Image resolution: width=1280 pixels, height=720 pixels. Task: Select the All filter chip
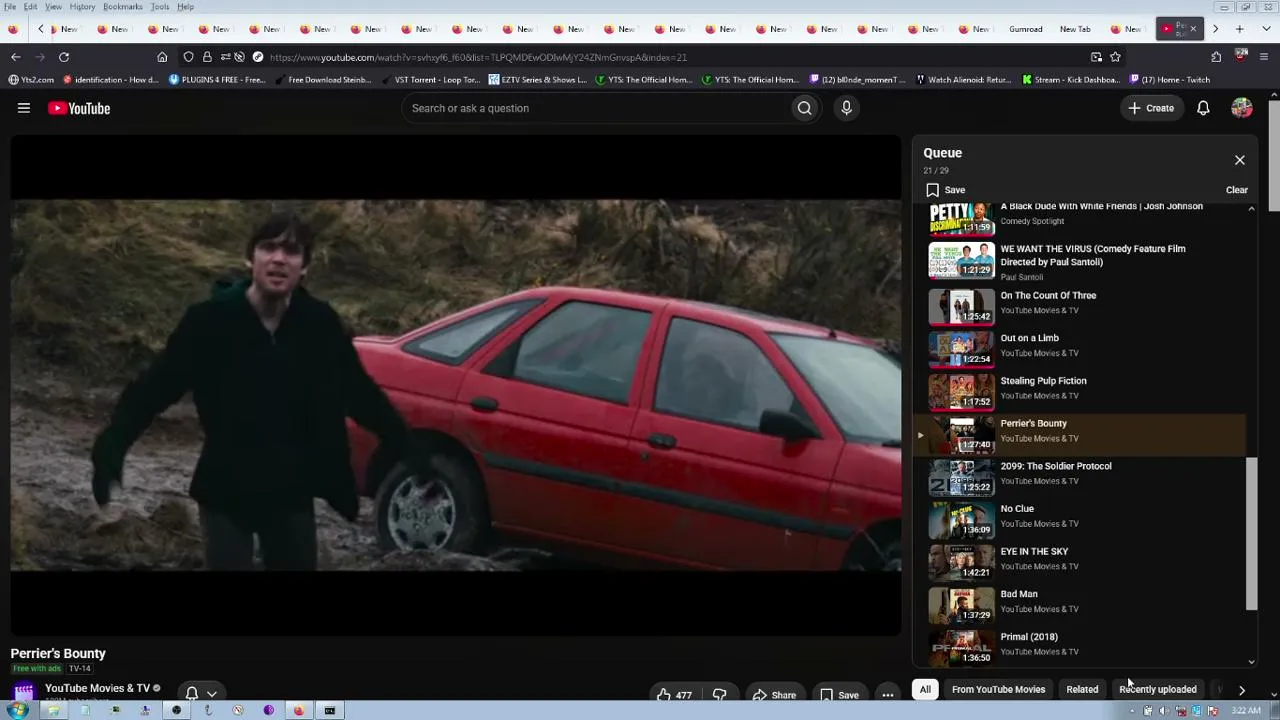pos(925,689)
